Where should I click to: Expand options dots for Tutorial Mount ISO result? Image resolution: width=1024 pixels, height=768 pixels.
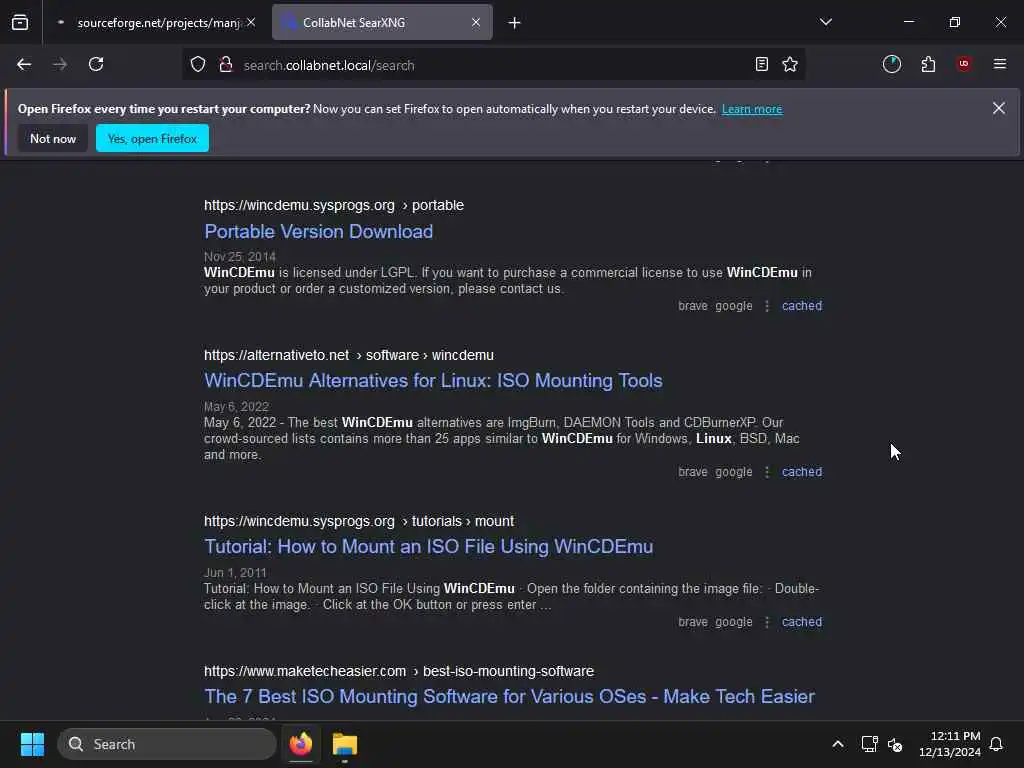(767, 622)
